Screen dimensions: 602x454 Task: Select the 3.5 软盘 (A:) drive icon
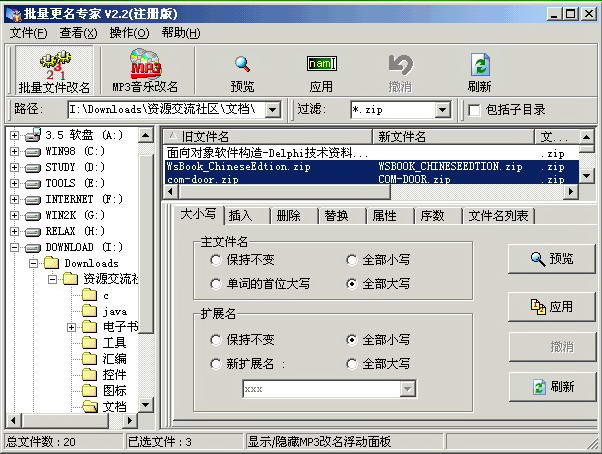click(x=34, y=135)
